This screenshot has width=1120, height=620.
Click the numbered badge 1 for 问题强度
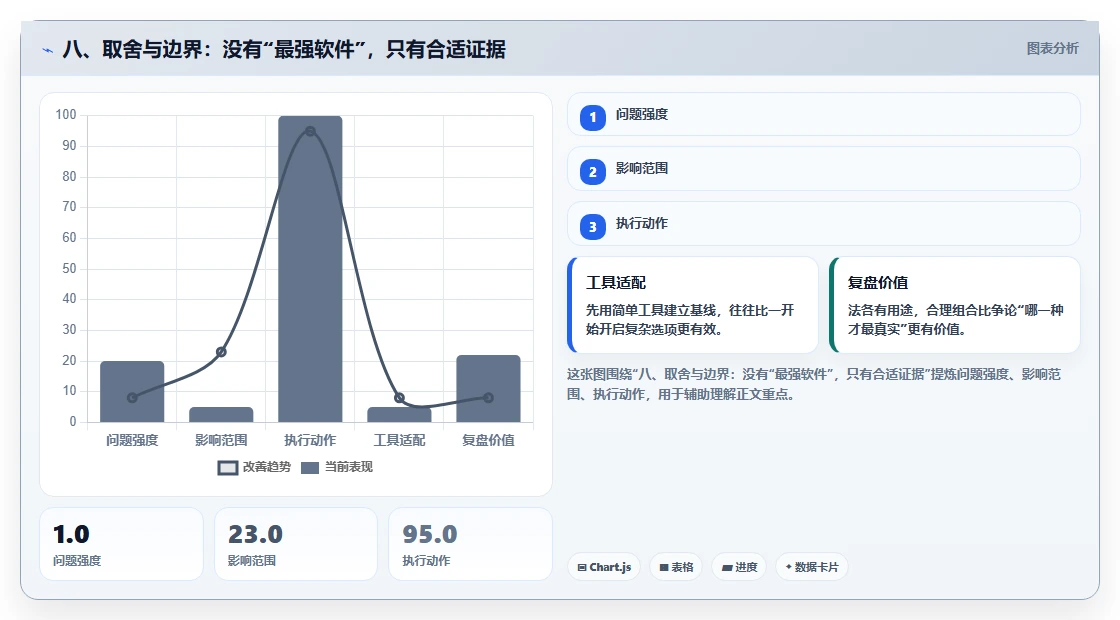(593, 118)
